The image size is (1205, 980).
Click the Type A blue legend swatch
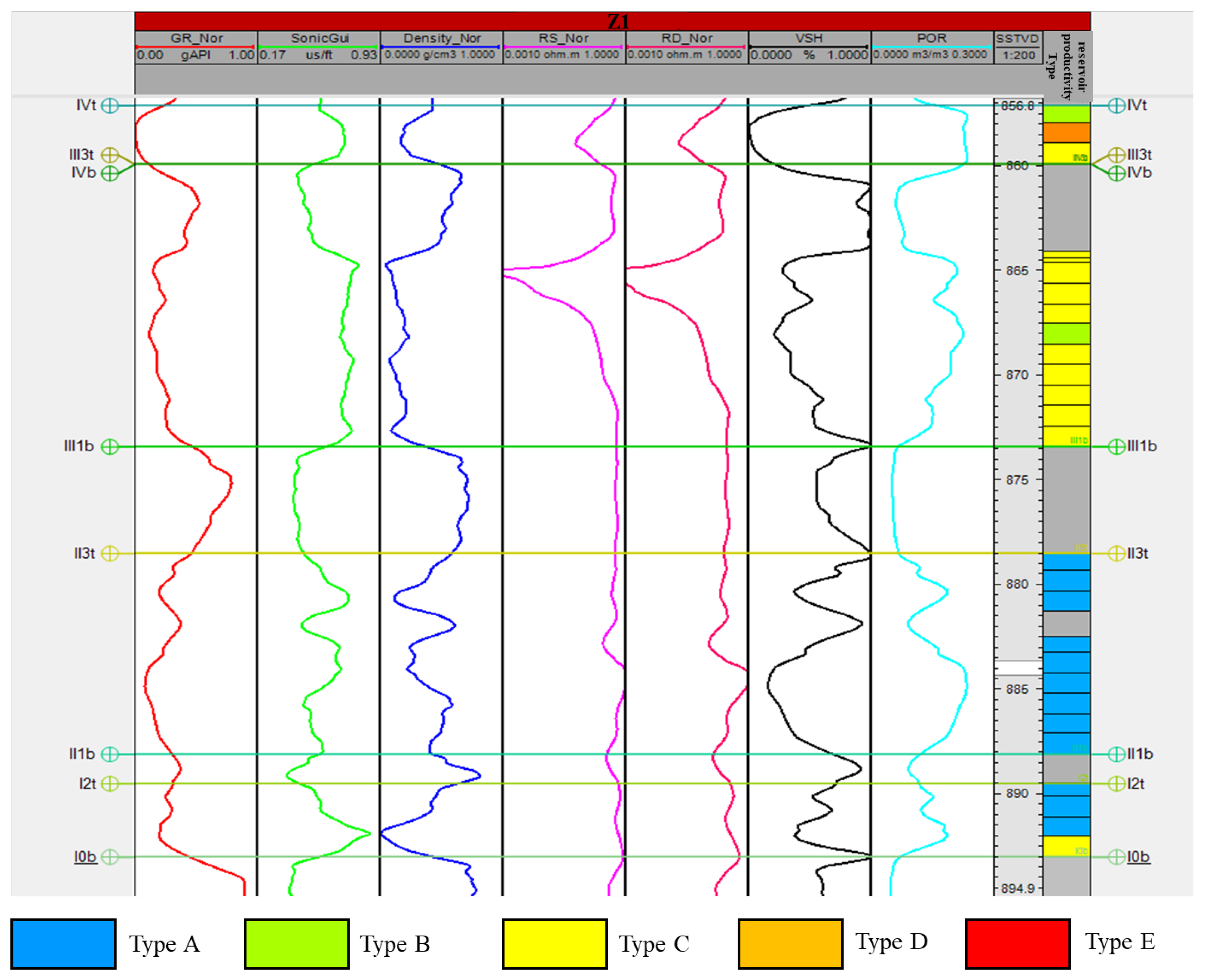(x=63, y=944)
